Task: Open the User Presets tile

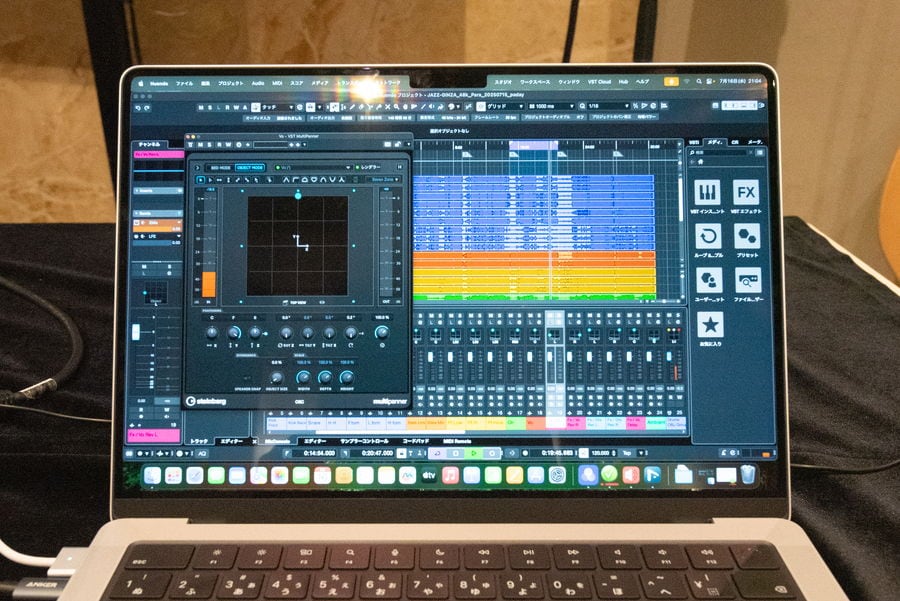Action: 708,281
